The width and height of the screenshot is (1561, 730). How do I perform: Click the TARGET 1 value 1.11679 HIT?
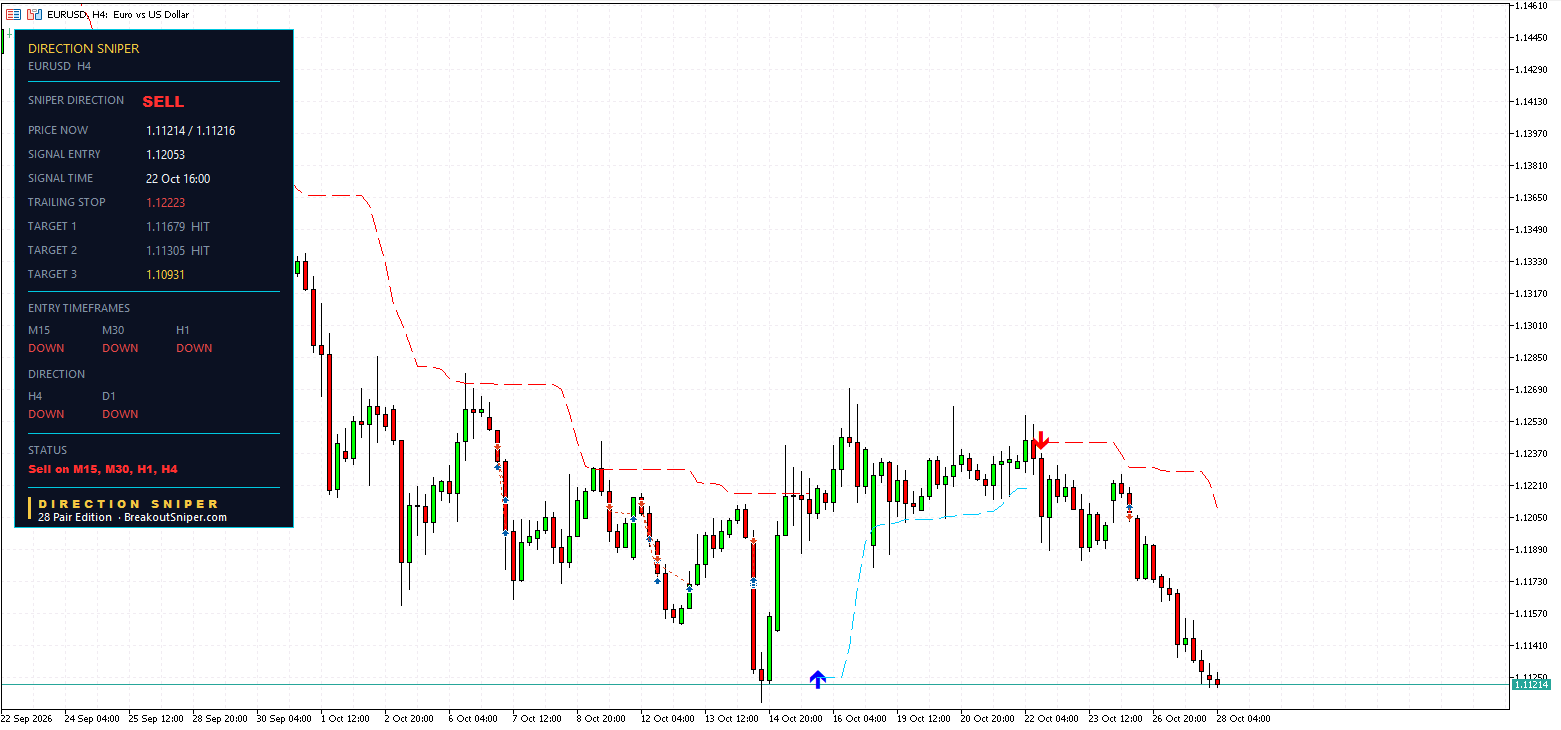pos(178,227)
